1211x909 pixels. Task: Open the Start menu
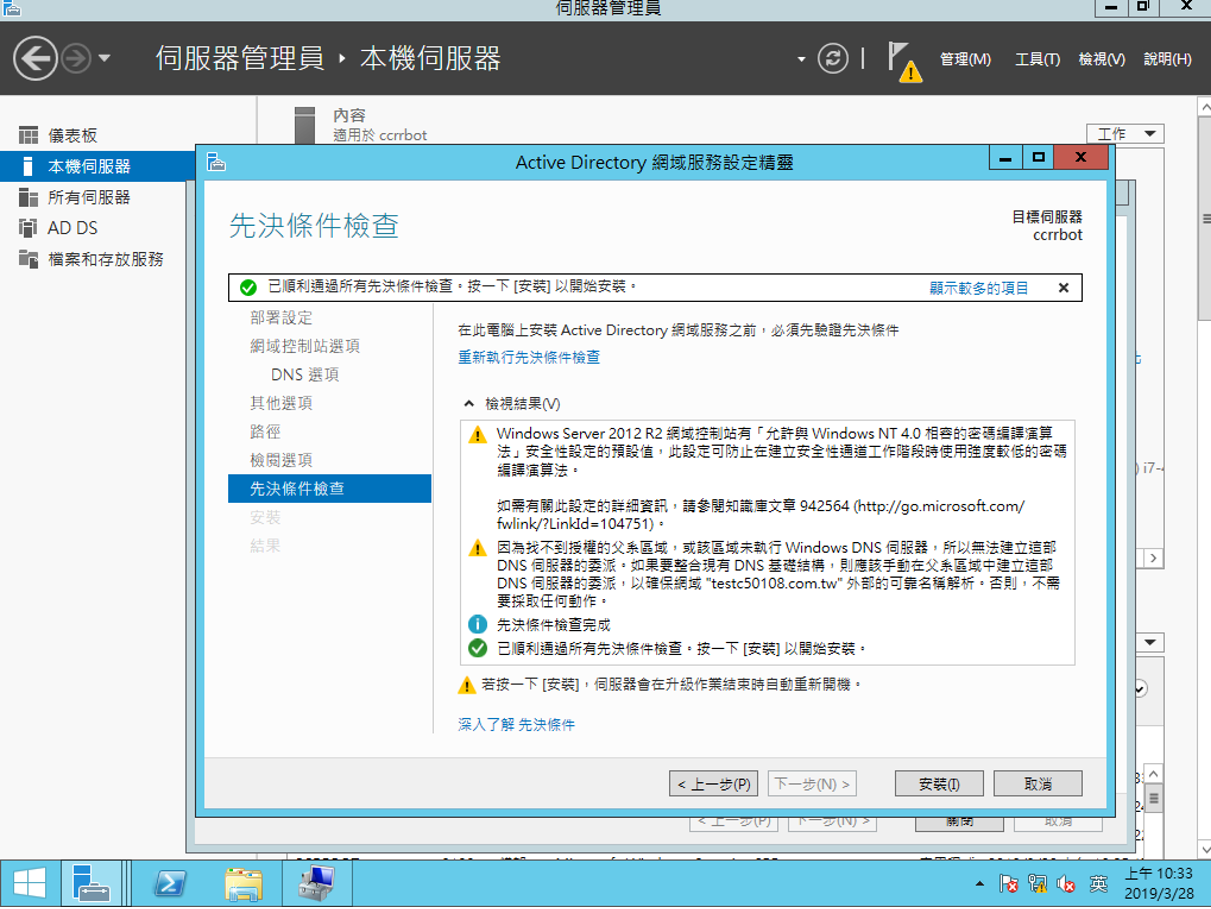pyautogui.click(x=29, y=884)
